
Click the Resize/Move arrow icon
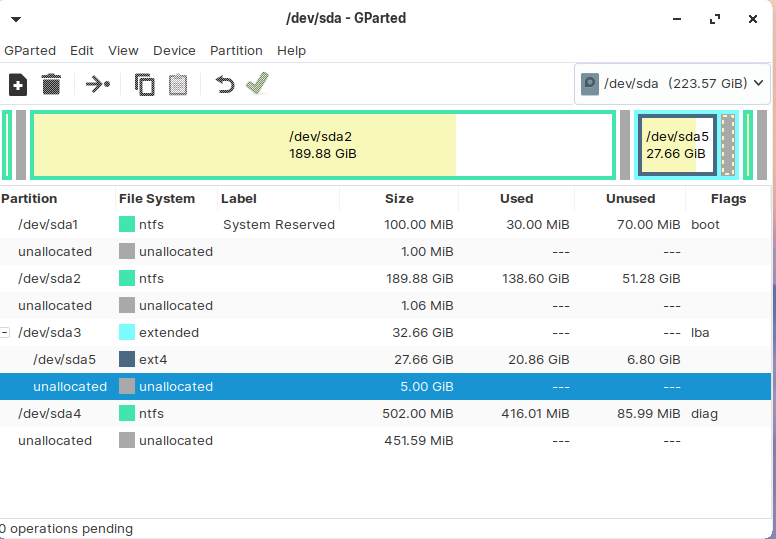coord(97,84)
